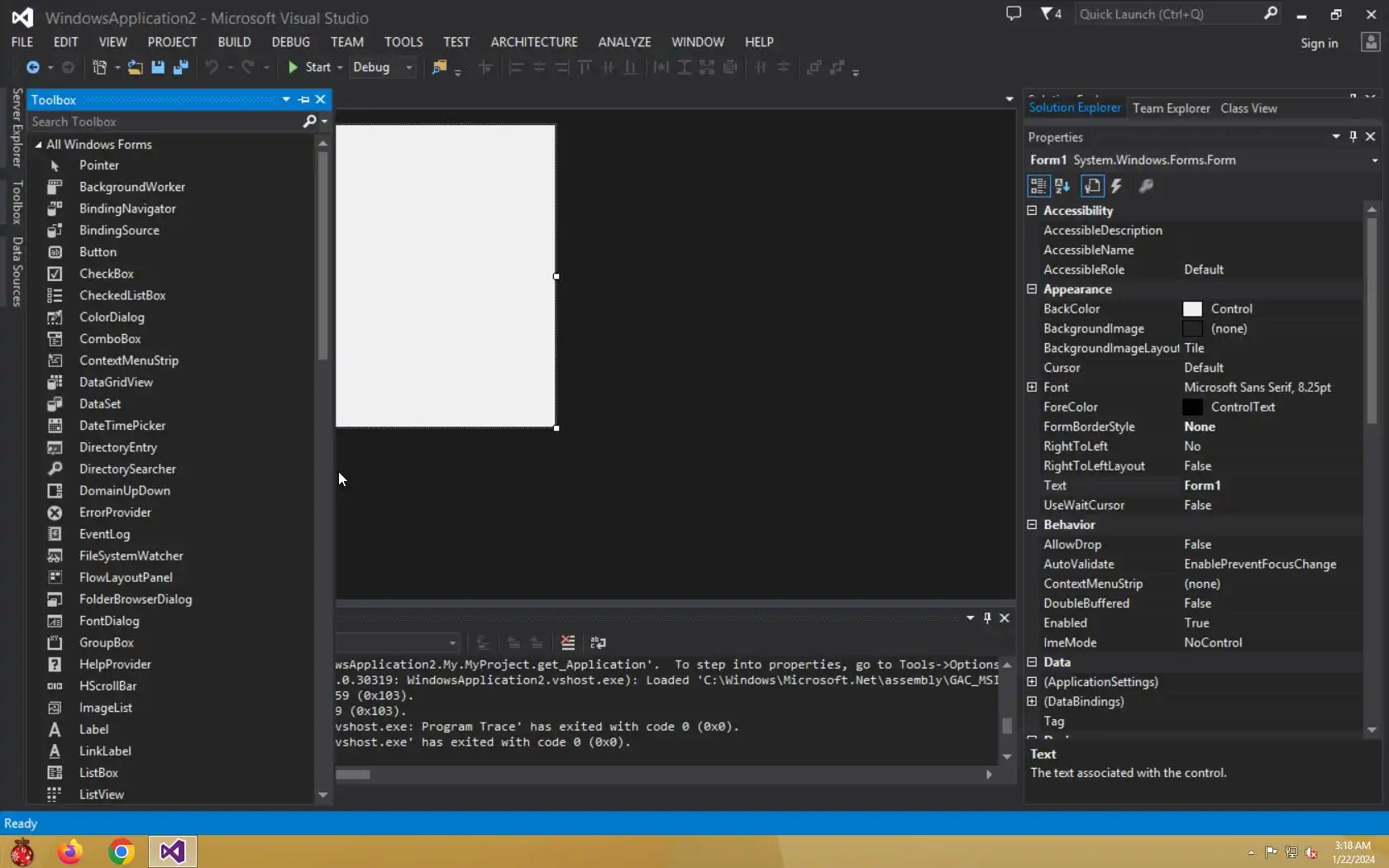Image resolution: width=1389 pixels, height=868 pixels.
Task: Click the Quick Launch search magnifier
Action: point(1271,13)
